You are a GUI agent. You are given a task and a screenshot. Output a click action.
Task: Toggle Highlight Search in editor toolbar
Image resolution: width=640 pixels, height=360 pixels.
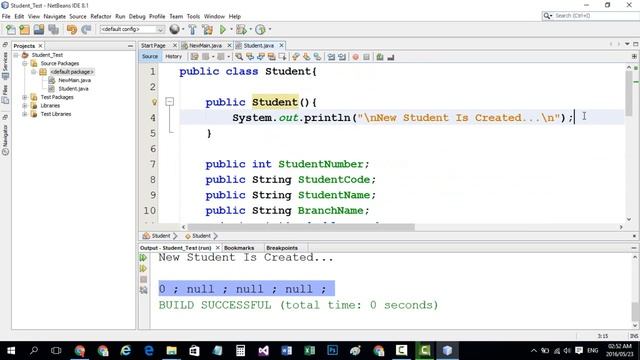pyautogui.click(x=271, y=57)
